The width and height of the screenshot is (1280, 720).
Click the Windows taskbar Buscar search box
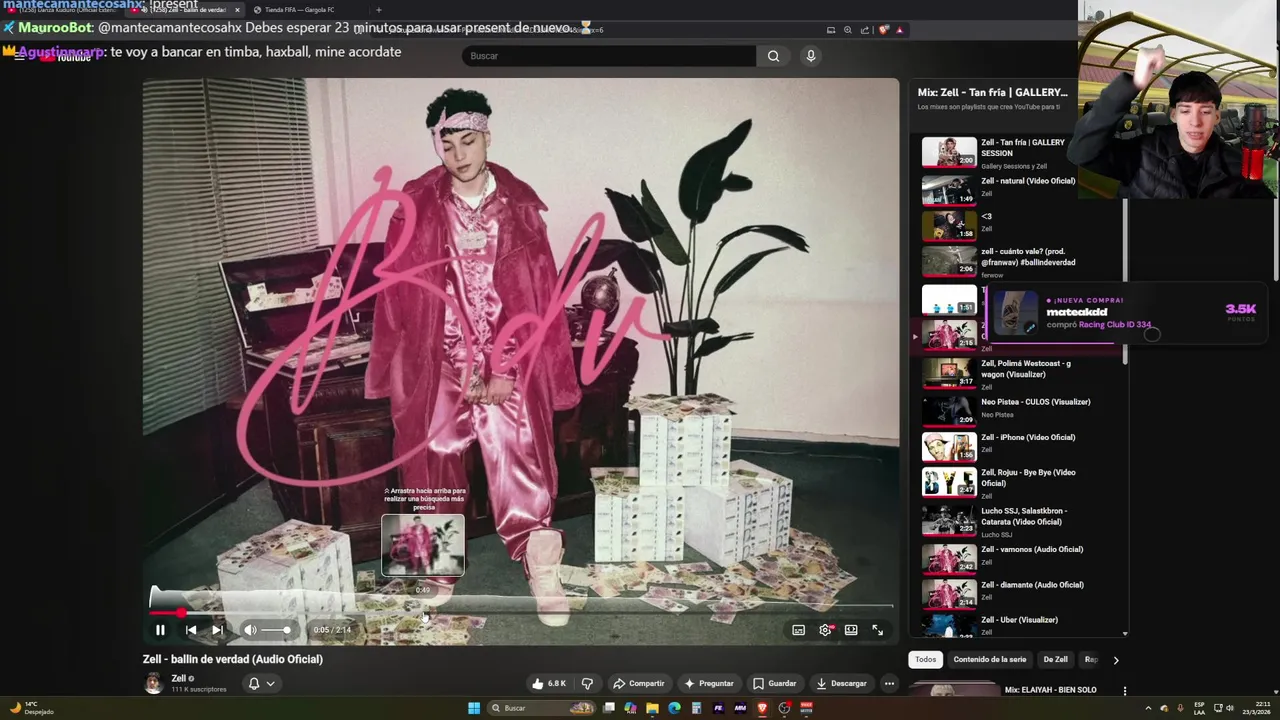point(540,708)
